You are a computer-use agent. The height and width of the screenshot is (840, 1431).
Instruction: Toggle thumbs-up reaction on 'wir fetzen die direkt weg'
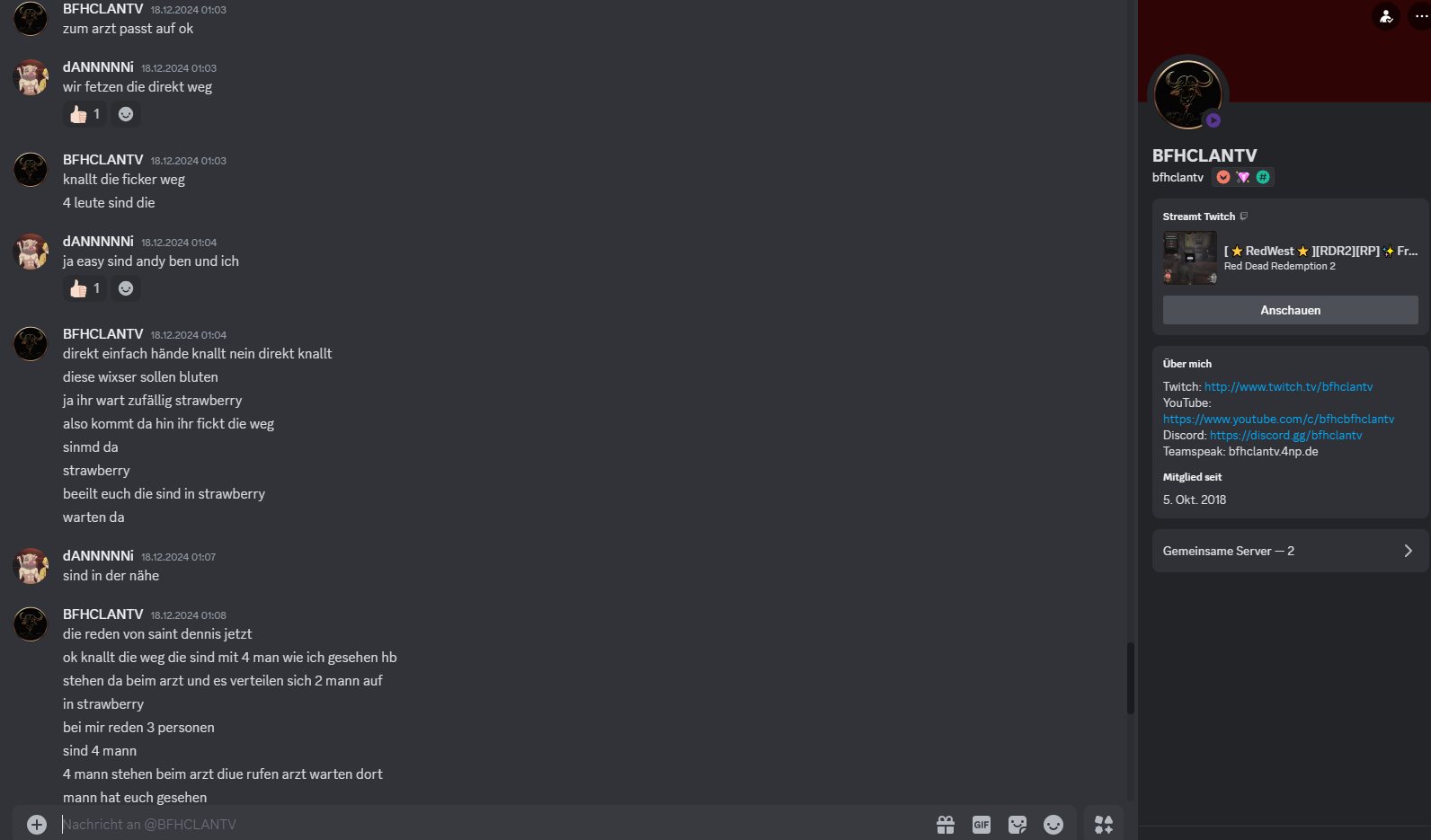(x=85, y=114)
